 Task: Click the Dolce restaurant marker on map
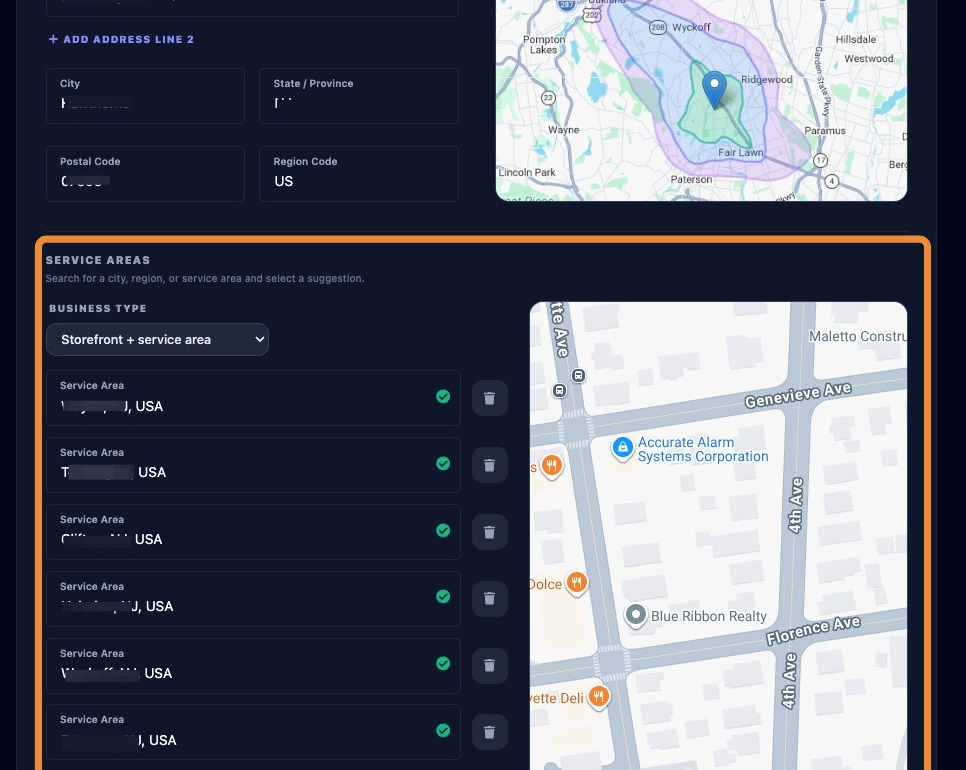coord(577,582)
